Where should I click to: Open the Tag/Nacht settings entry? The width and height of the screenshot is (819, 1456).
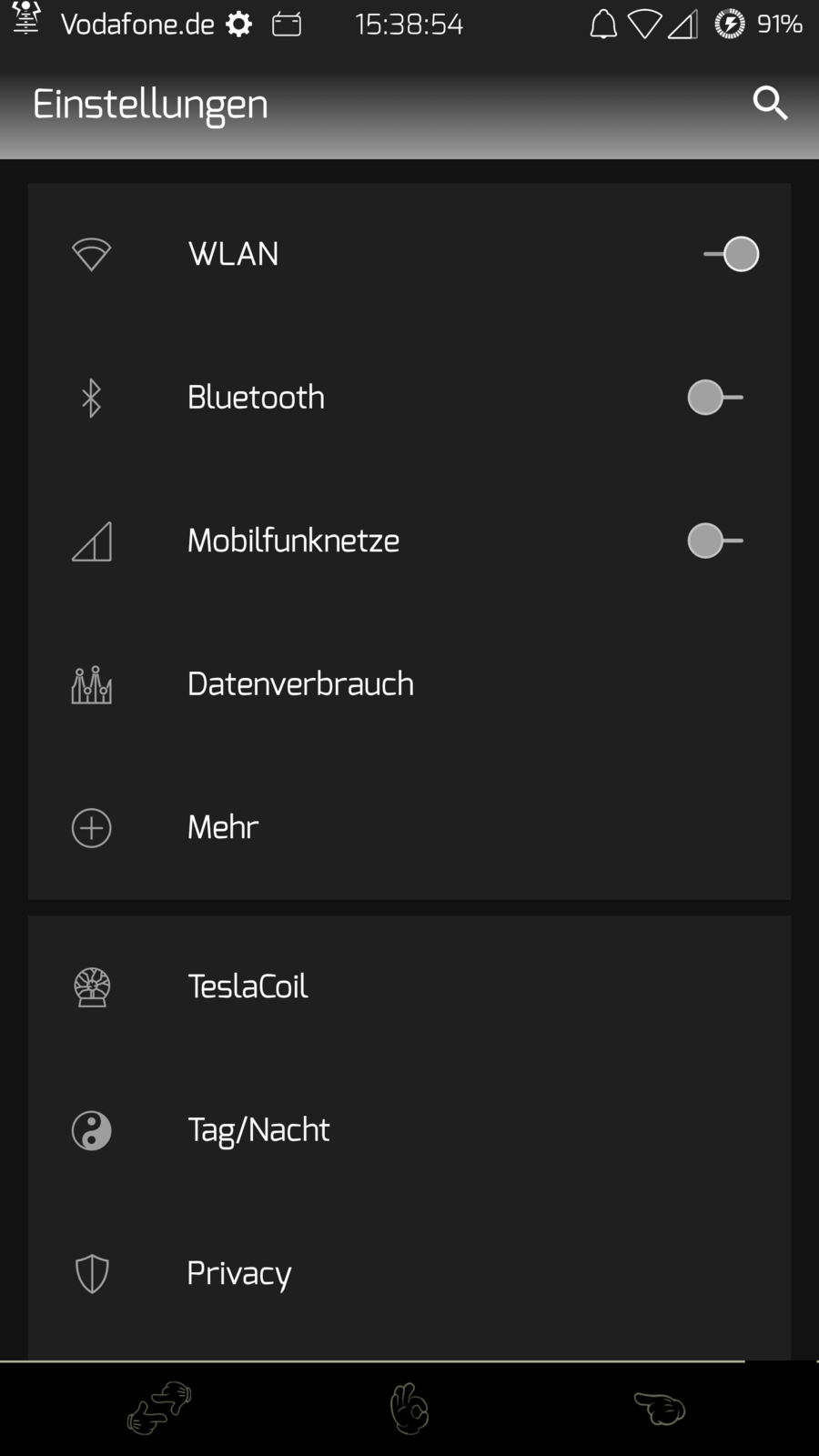[x=258, y=1130]
